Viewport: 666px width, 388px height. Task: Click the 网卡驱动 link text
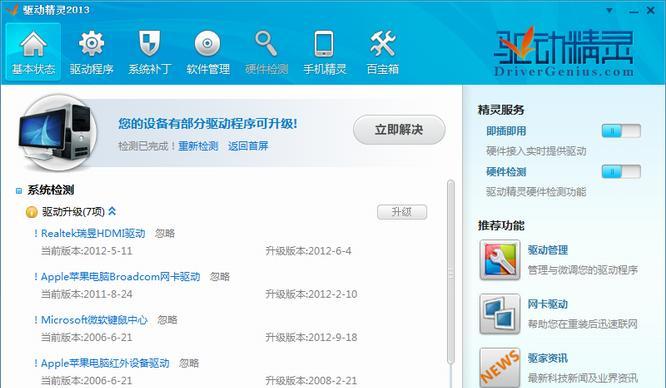[x=547, y=304]
